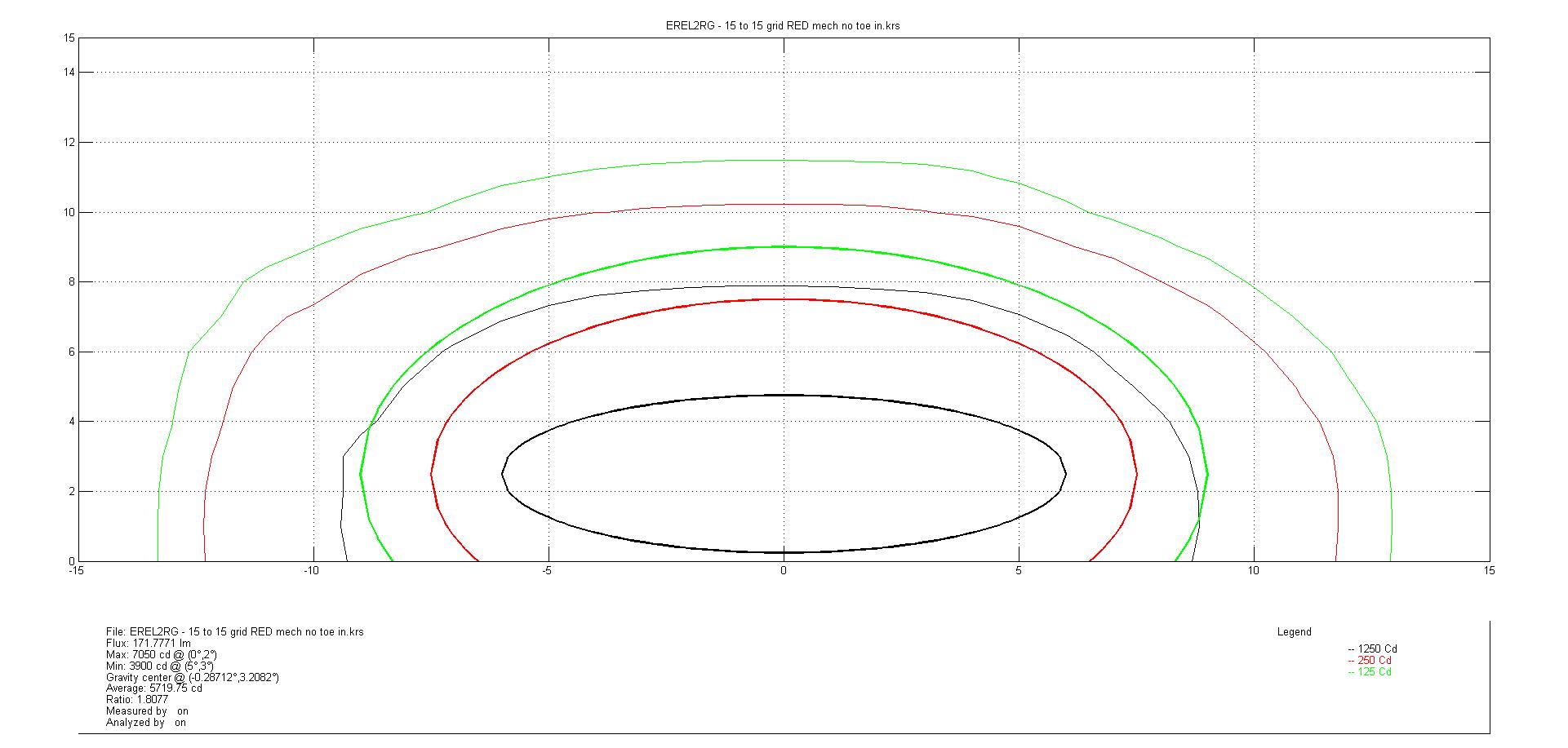This screenshot has width=1568, height=748.
Task: Click the peak of the thin outer green contour
Action: point(784,161)
